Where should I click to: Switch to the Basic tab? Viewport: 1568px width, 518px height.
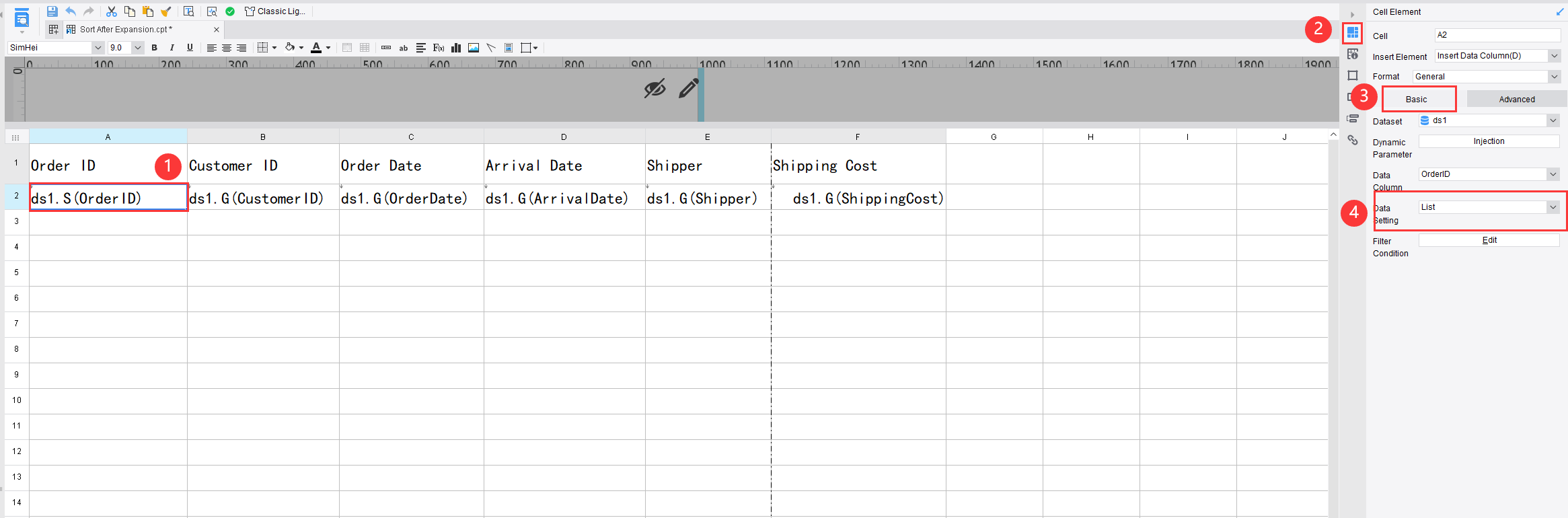(1416, 100)
